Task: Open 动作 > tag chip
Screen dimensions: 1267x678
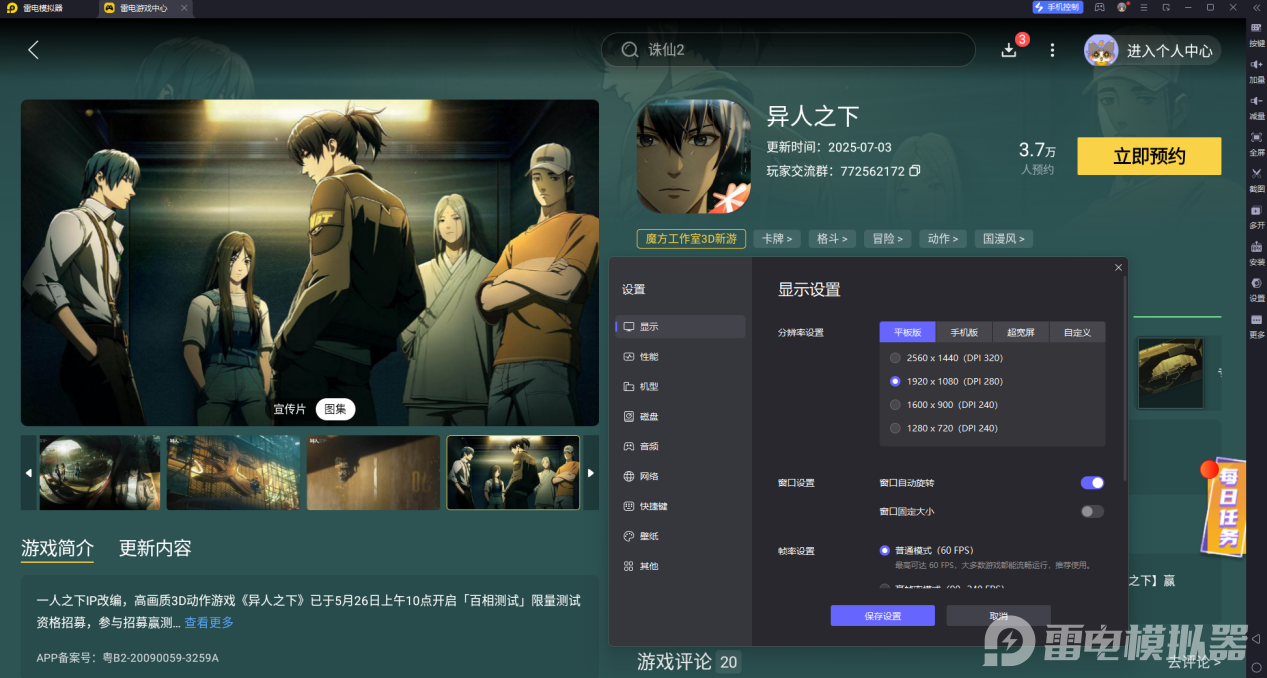Action: [942, 239]
